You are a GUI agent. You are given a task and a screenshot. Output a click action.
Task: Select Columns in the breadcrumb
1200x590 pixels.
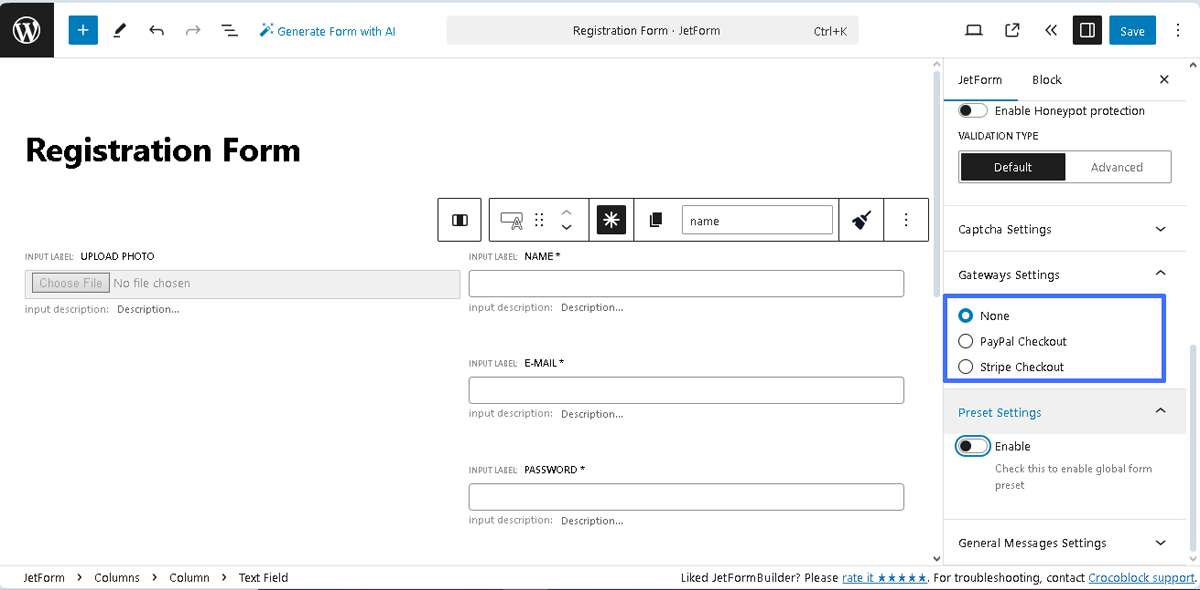point(117,578)
